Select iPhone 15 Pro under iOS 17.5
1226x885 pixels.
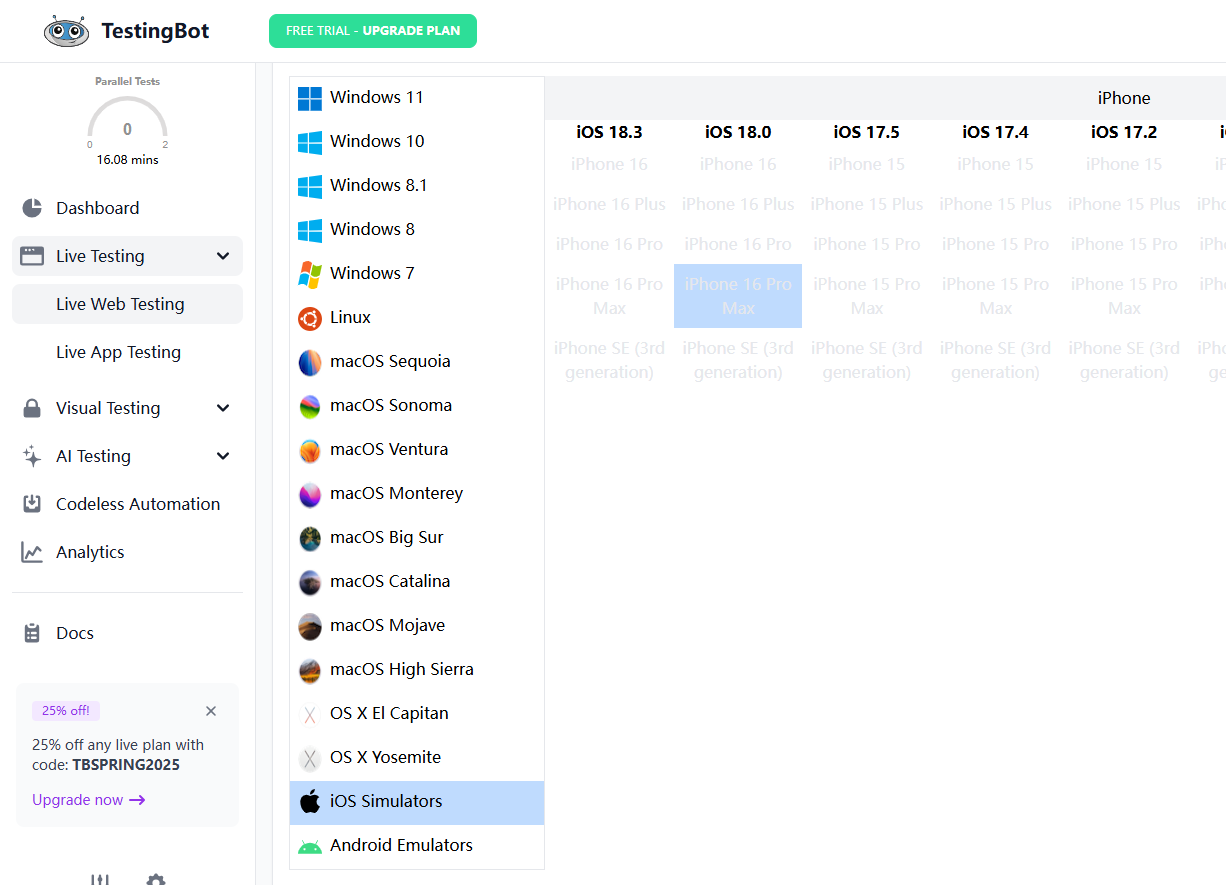(867, 244)
